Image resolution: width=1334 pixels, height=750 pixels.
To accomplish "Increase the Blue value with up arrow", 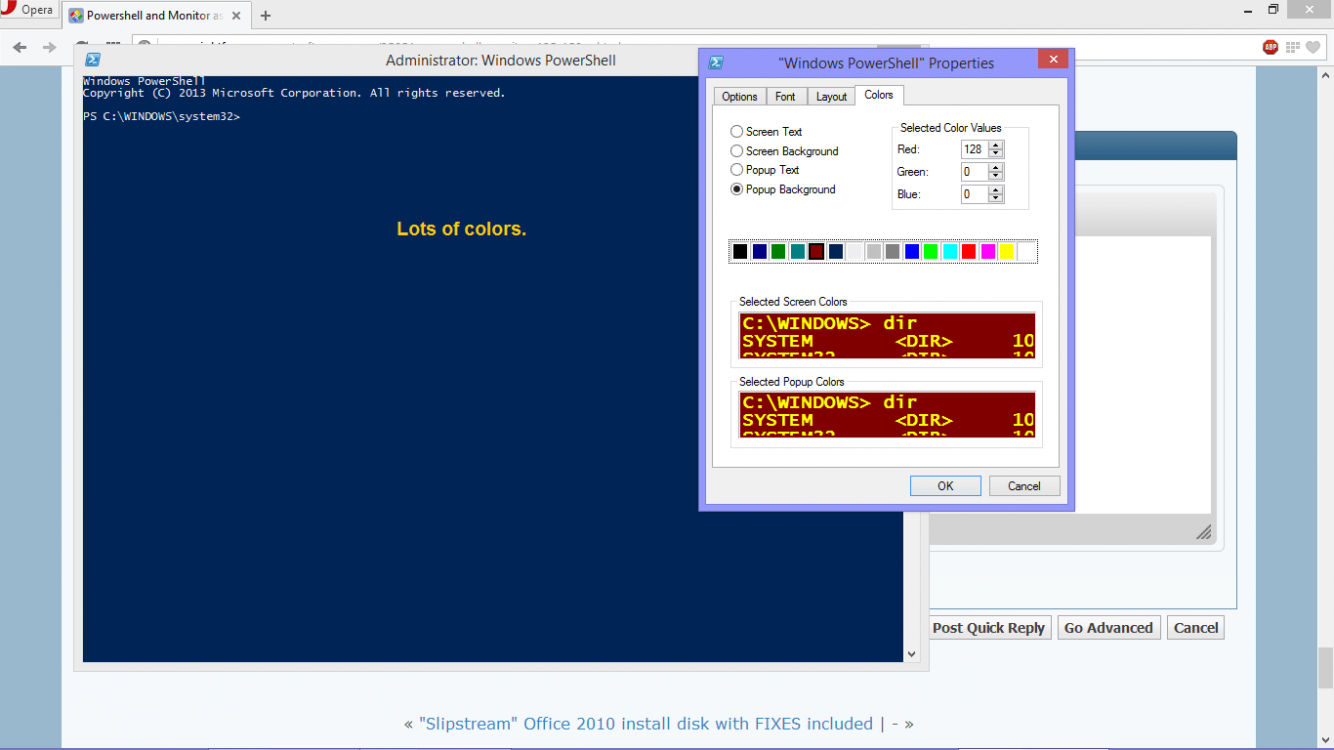I will point(995,191).
